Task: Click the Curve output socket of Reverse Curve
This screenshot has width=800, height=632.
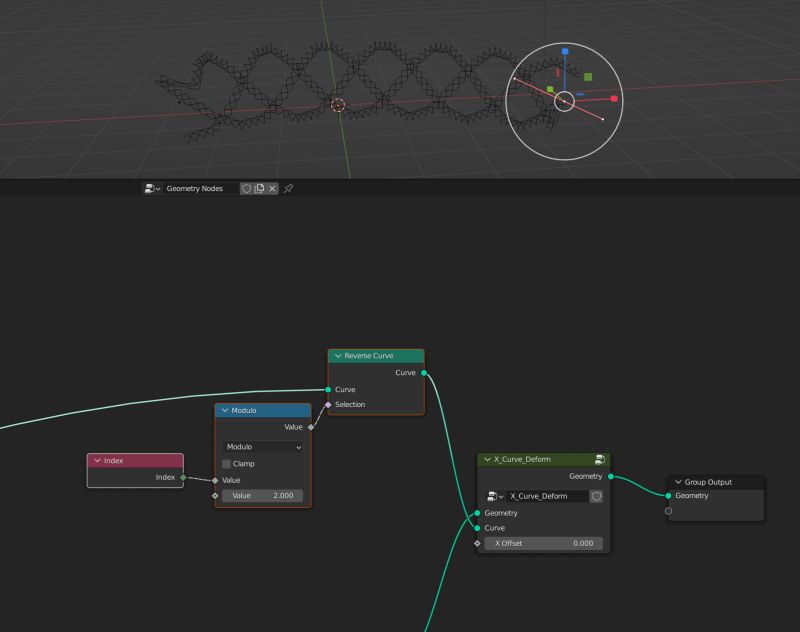Action: coord(424,371)
